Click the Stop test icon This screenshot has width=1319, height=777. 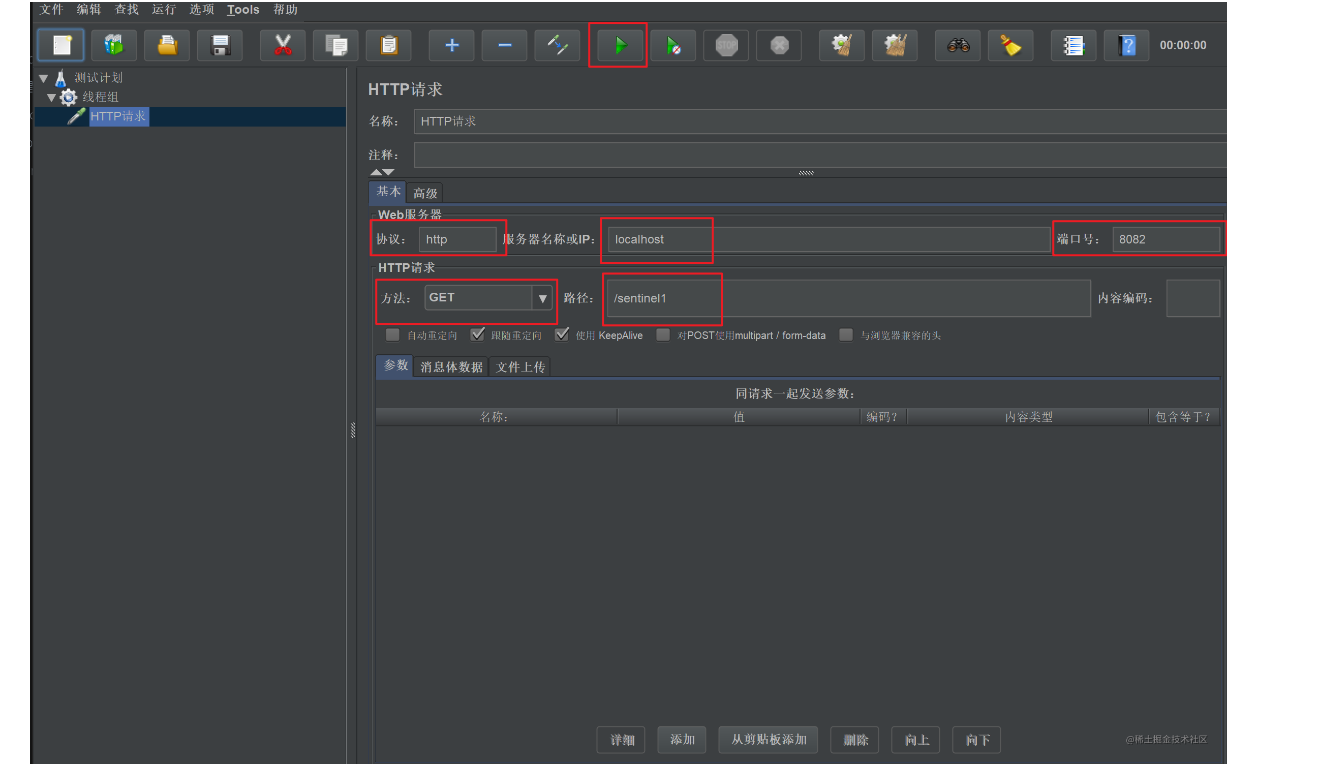(727, 45)
